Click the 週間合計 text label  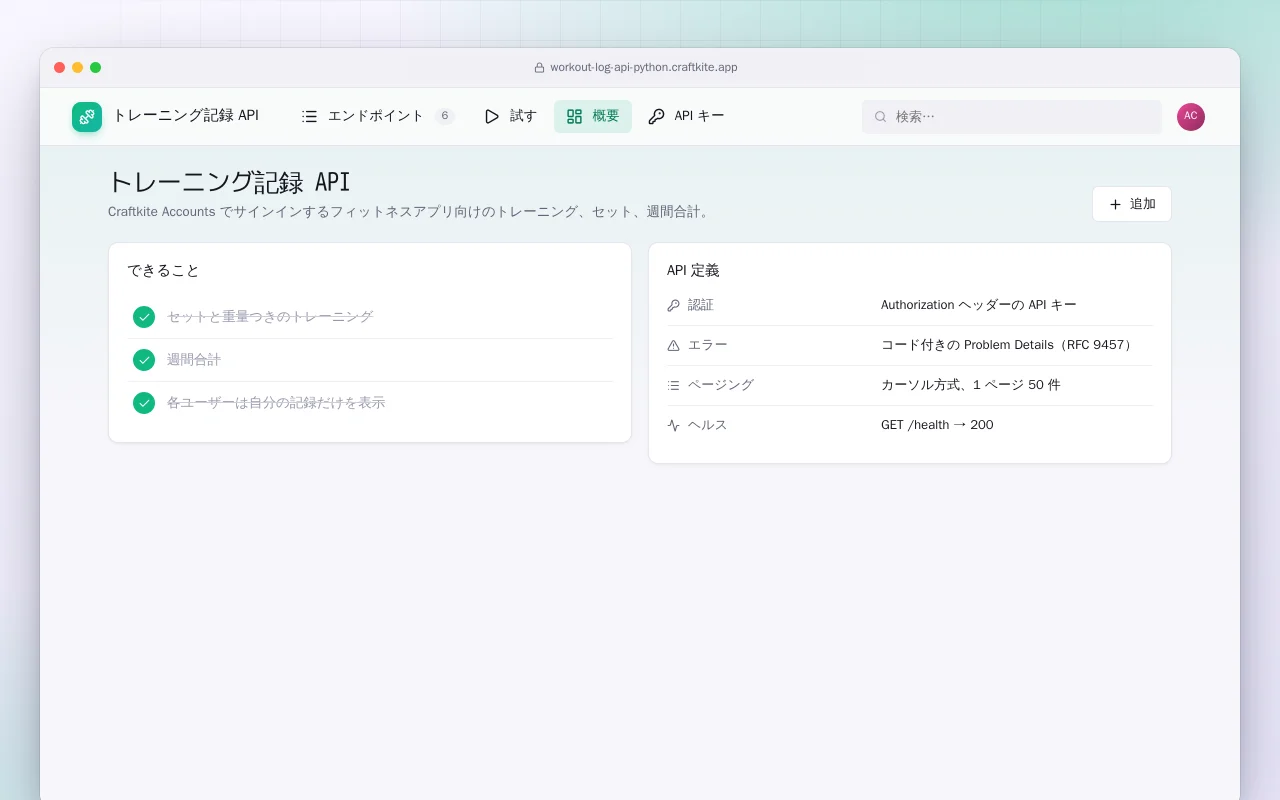click(x=194, y=360)
